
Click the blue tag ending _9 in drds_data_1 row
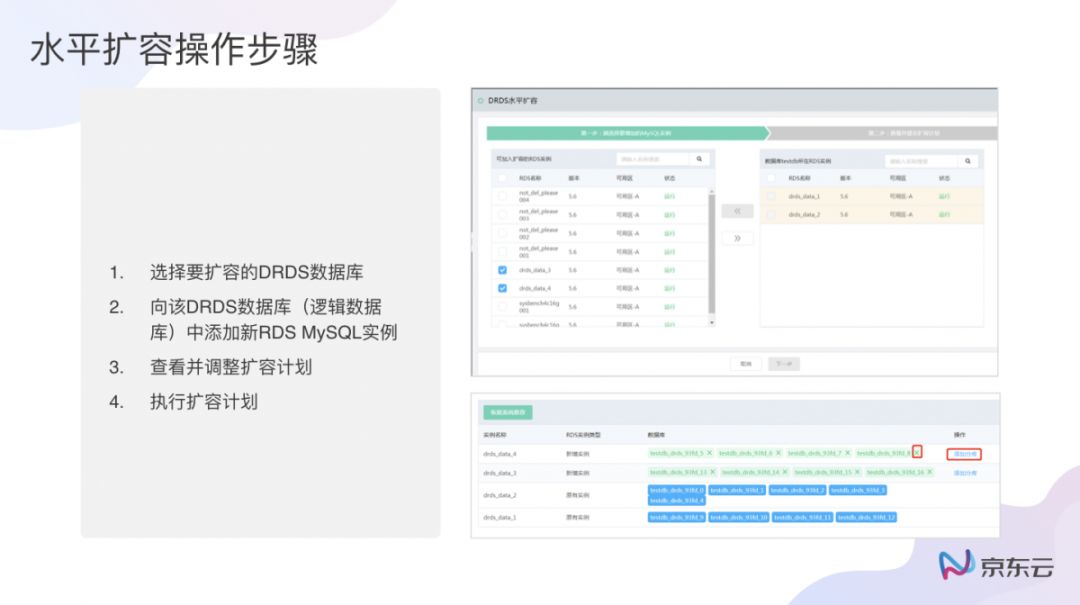tap(676, 517)
